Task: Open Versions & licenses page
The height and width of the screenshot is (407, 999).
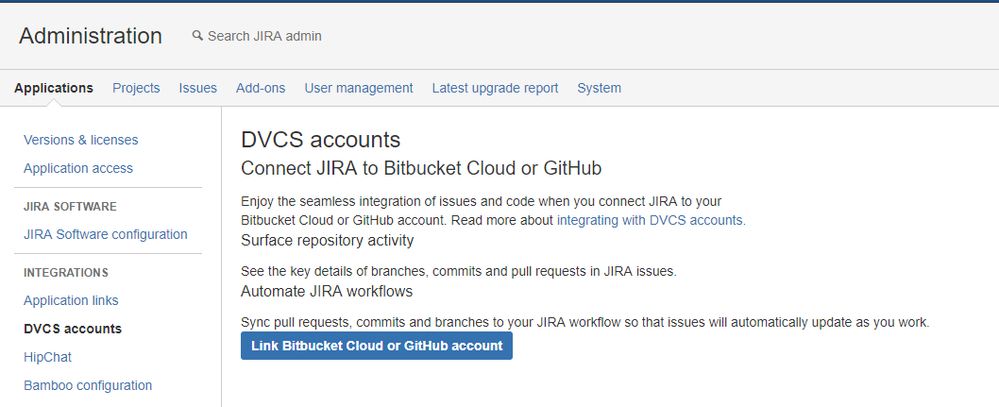Action: tap(81, 139)
